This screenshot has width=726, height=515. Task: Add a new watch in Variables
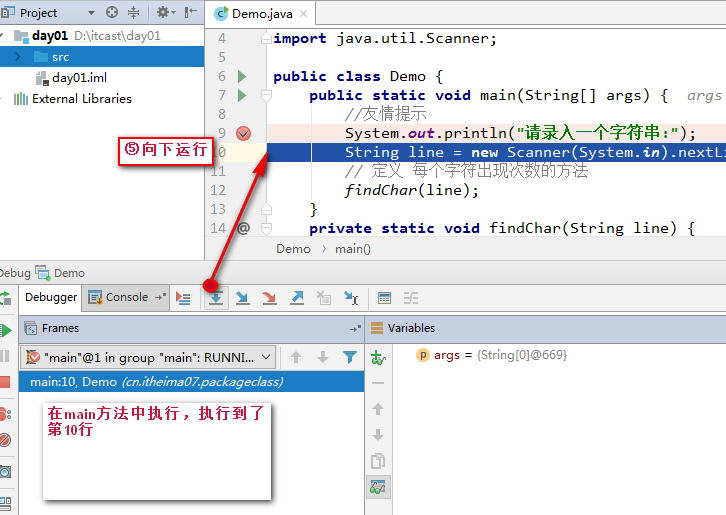(377, 357)
